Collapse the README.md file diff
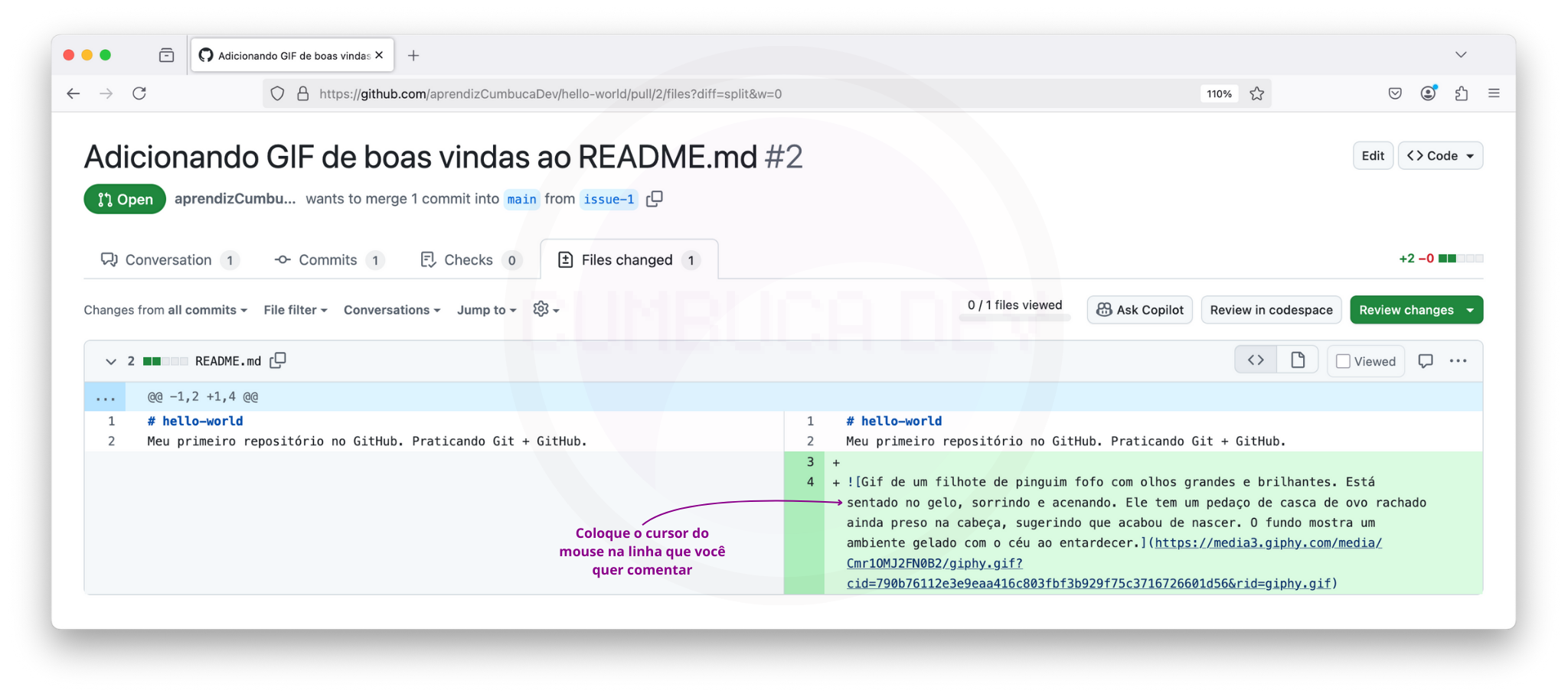 (111, 361)
